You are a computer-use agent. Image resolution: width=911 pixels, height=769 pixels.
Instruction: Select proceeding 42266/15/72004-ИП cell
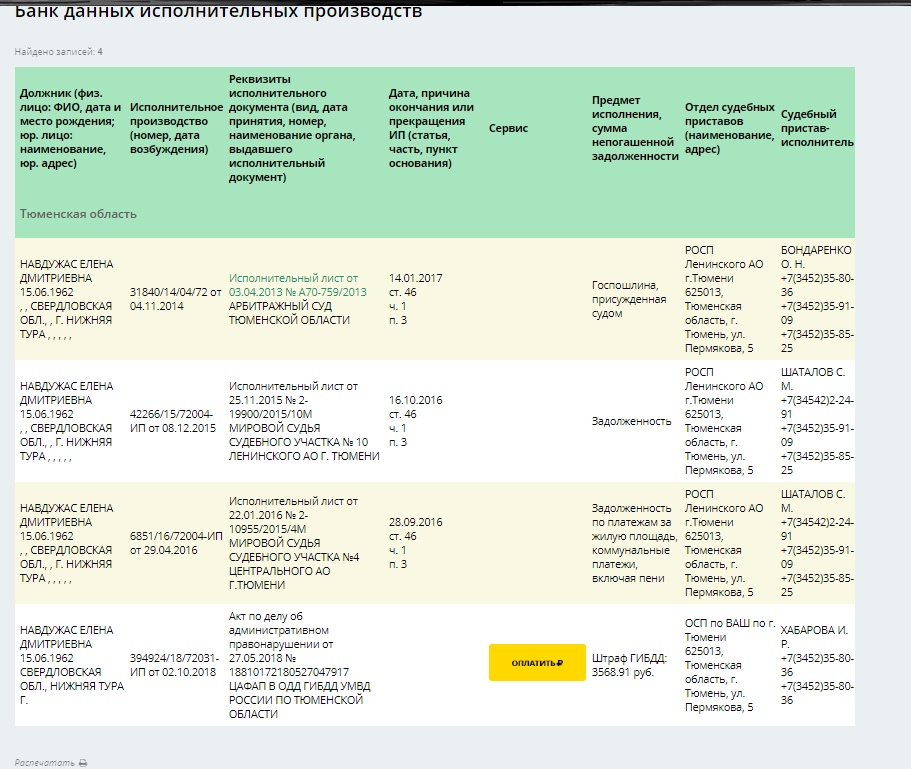click(x=173, y=421)
